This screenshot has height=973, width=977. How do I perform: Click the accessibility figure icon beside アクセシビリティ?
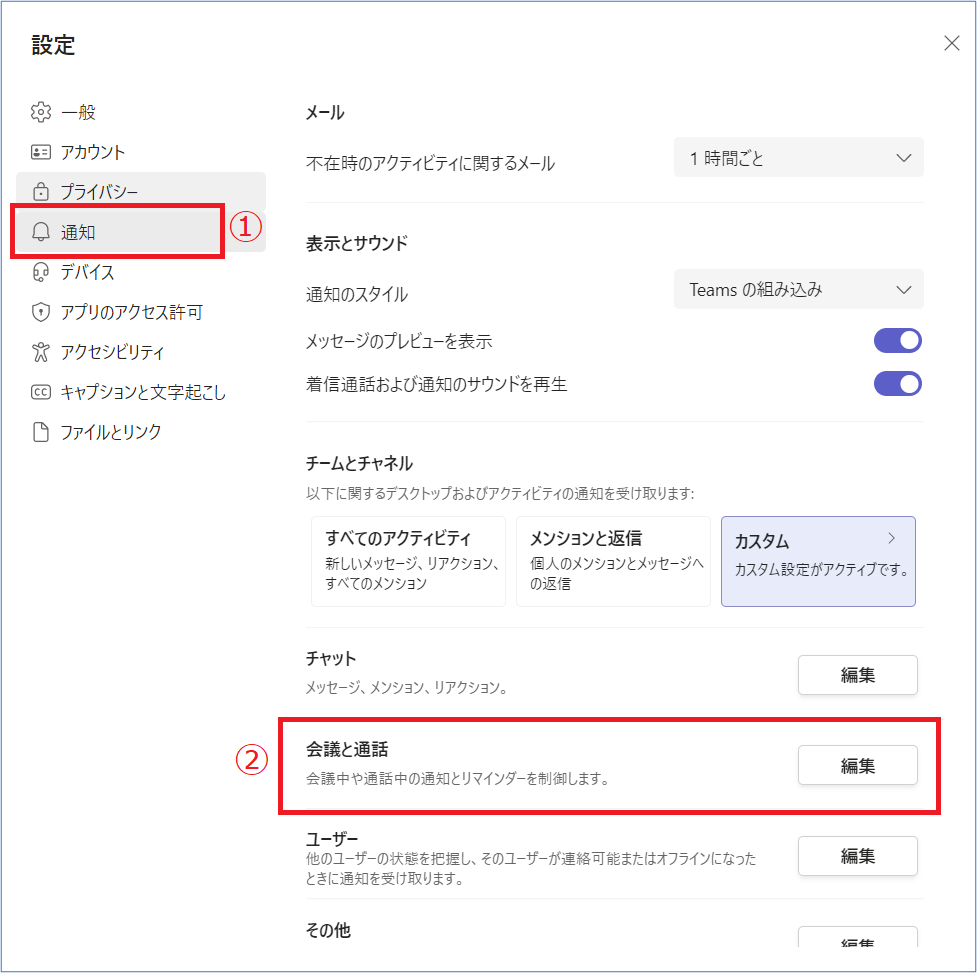[41, 352]
